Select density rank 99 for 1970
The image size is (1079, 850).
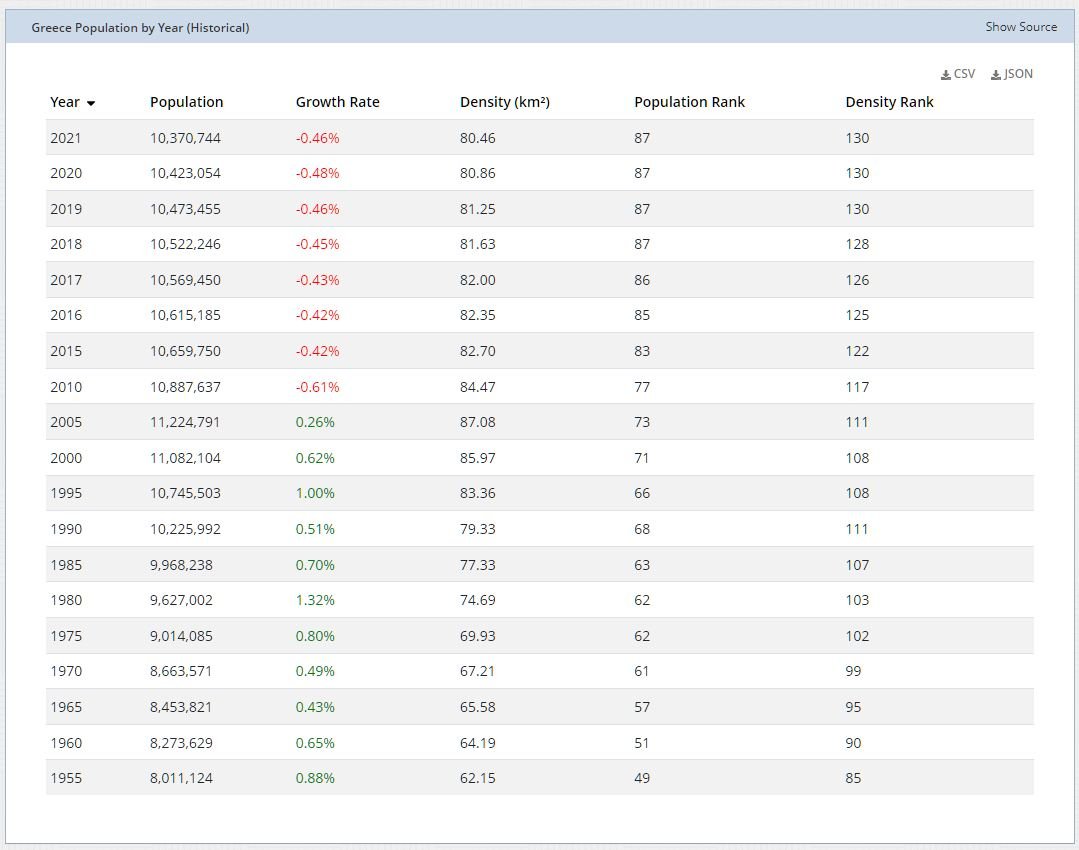853,671
